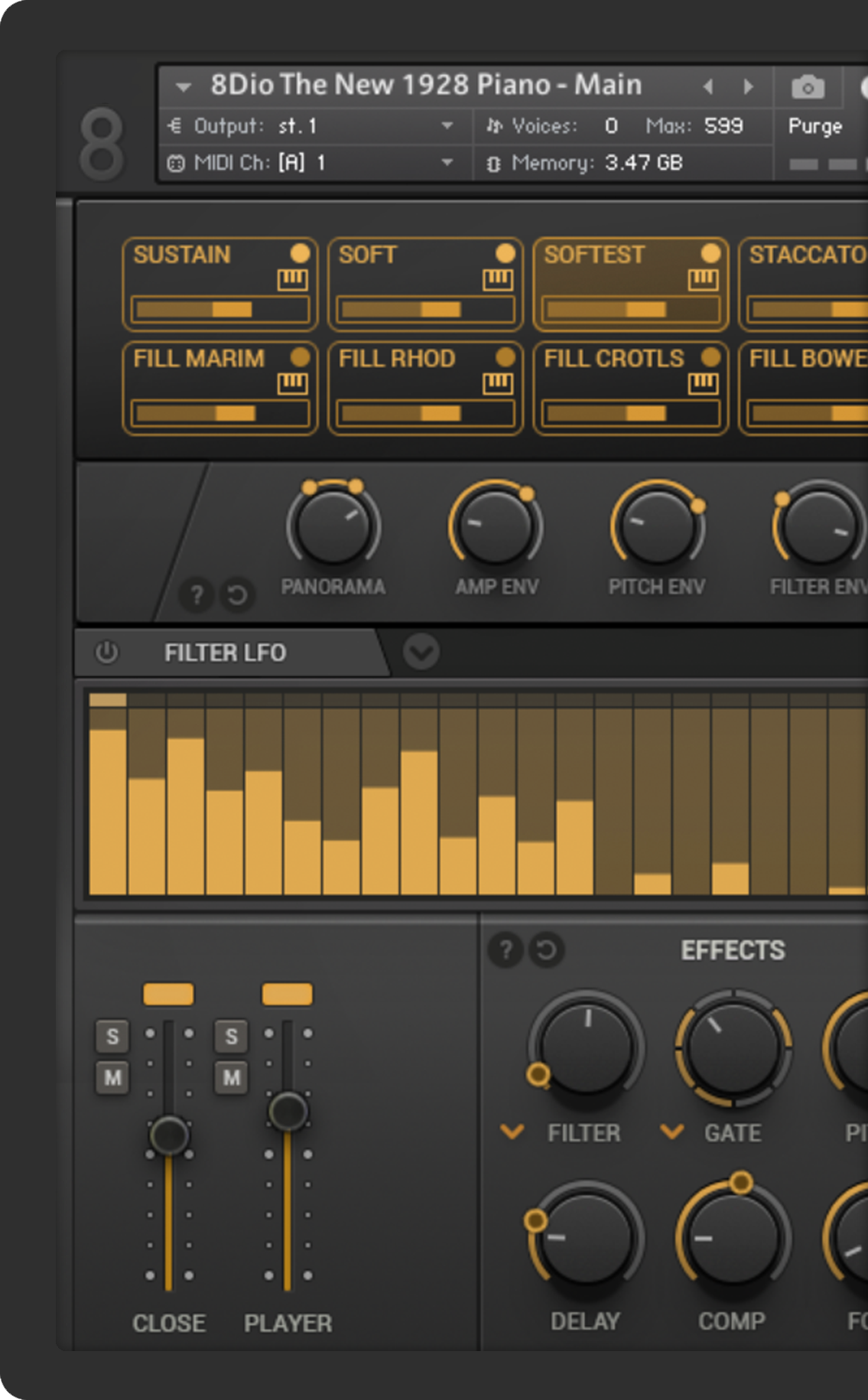Toggle the FILL MARIM load dot
The image size is (868, 1400).
[300, 357]
